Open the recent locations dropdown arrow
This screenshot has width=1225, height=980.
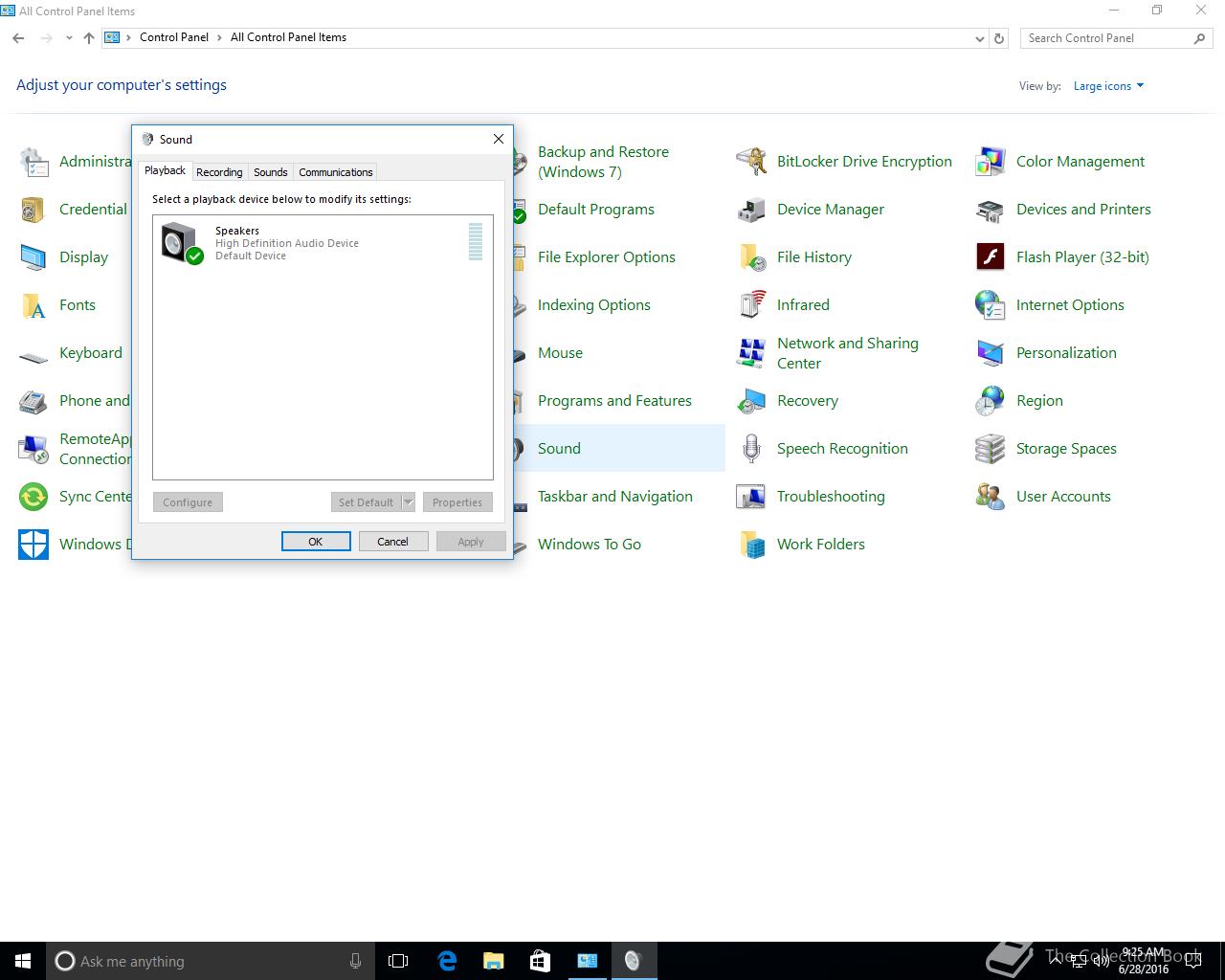click(69, 38)
